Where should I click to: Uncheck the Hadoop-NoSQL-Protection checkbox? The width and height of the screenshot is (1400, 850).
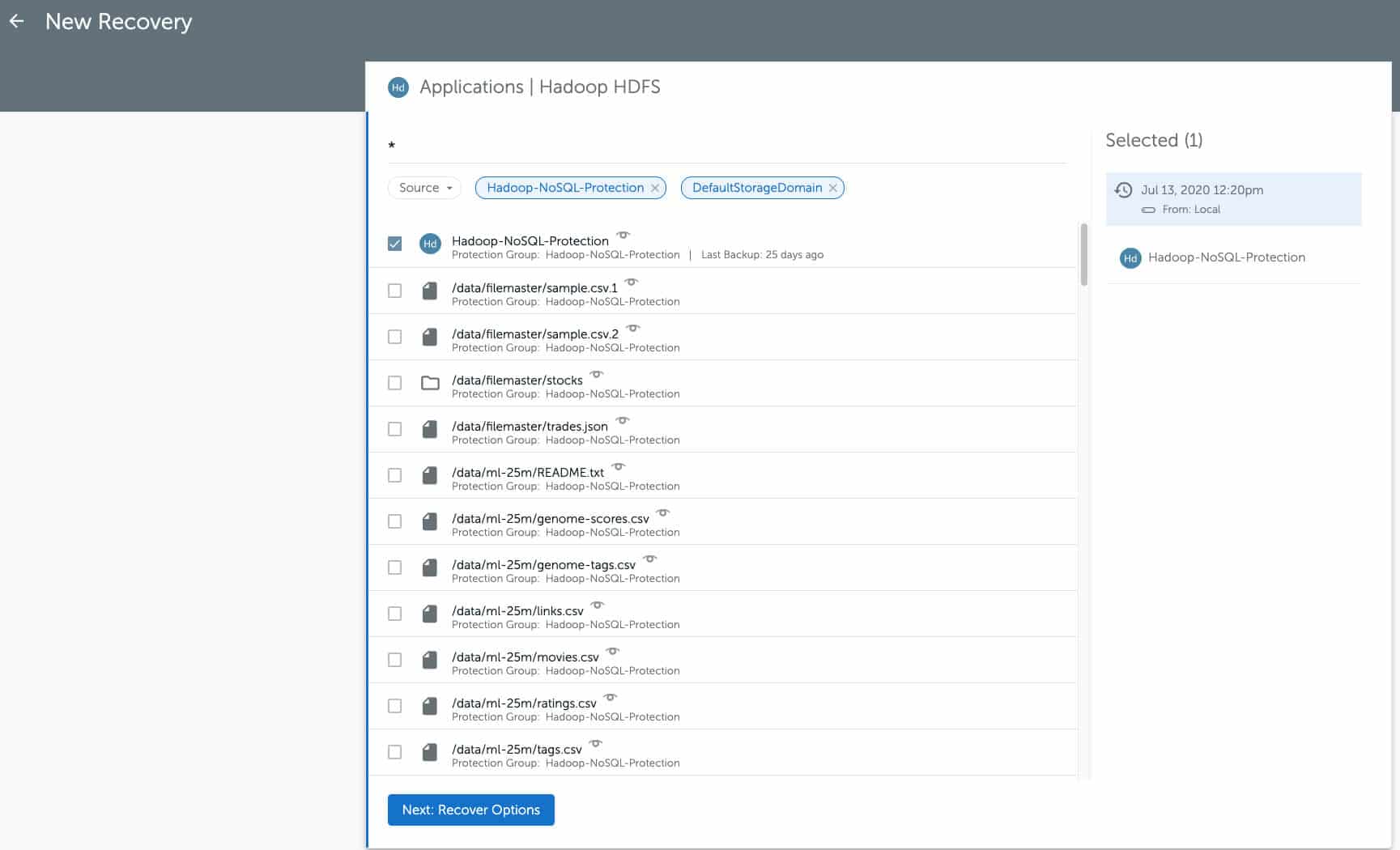click(x=394, y=244)
